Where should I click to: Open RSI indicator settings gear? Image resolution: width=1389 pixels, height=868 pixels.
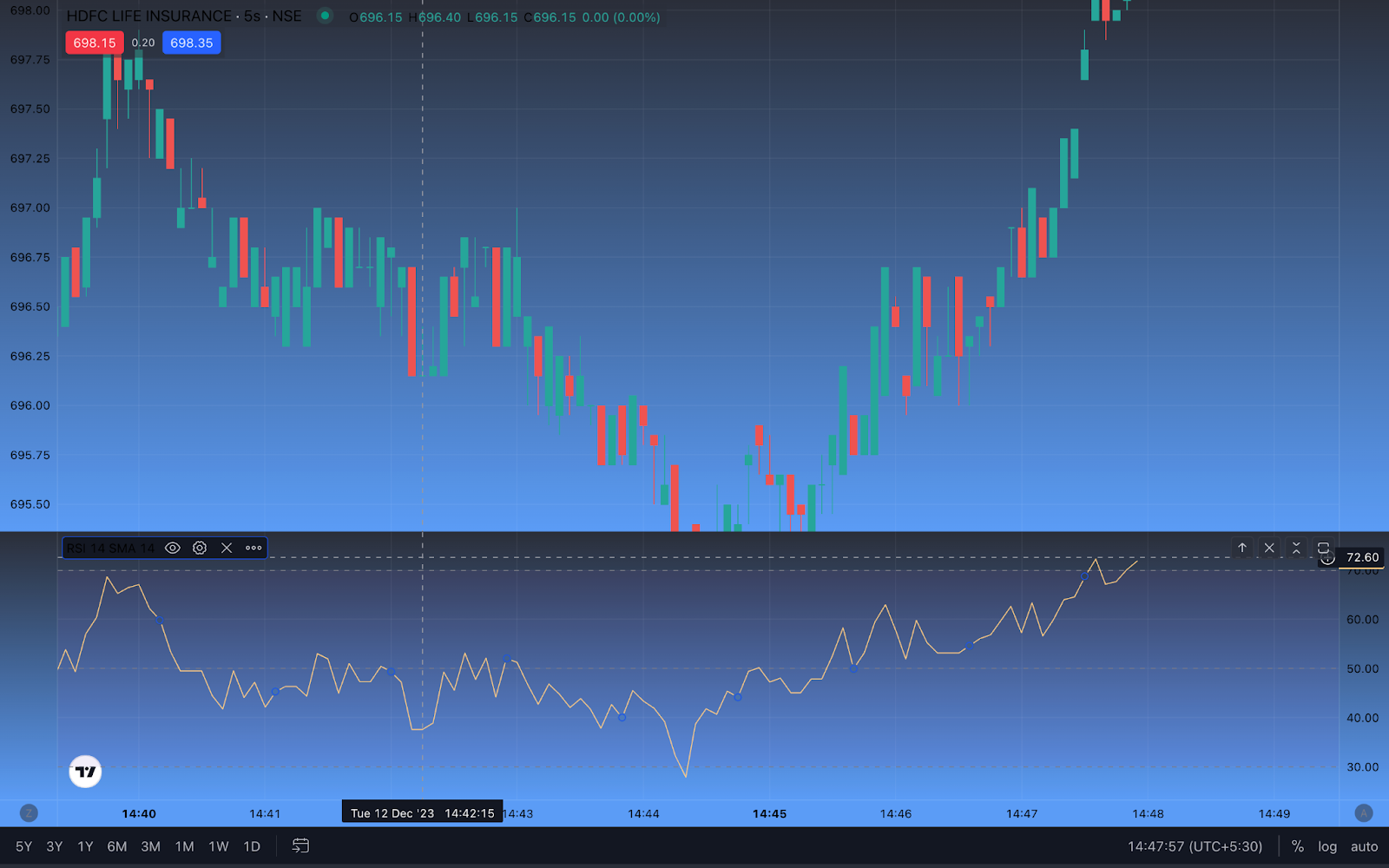coord(200,548)
